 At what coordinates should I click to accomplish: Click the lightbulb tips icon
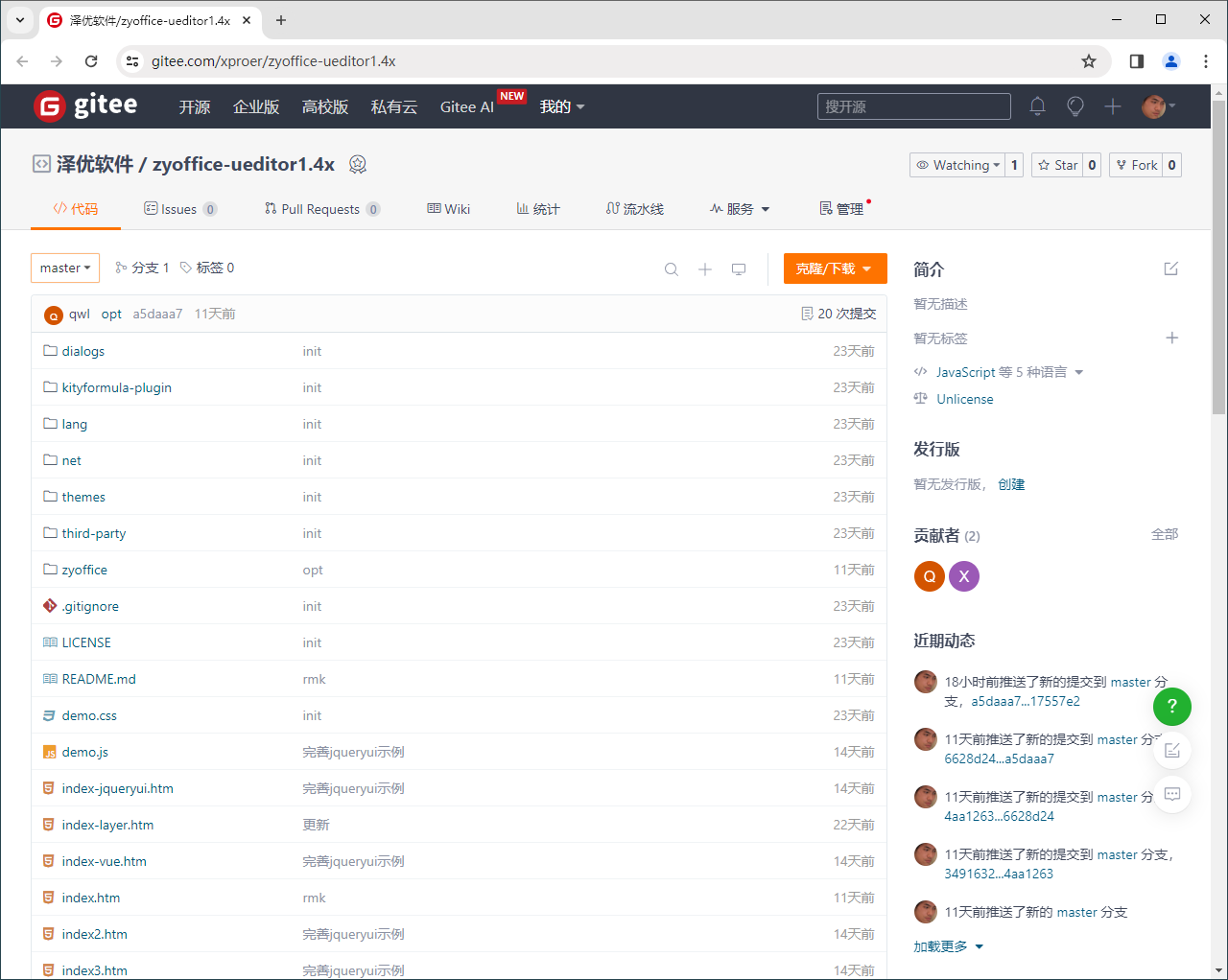click(x=1075, y=106)
